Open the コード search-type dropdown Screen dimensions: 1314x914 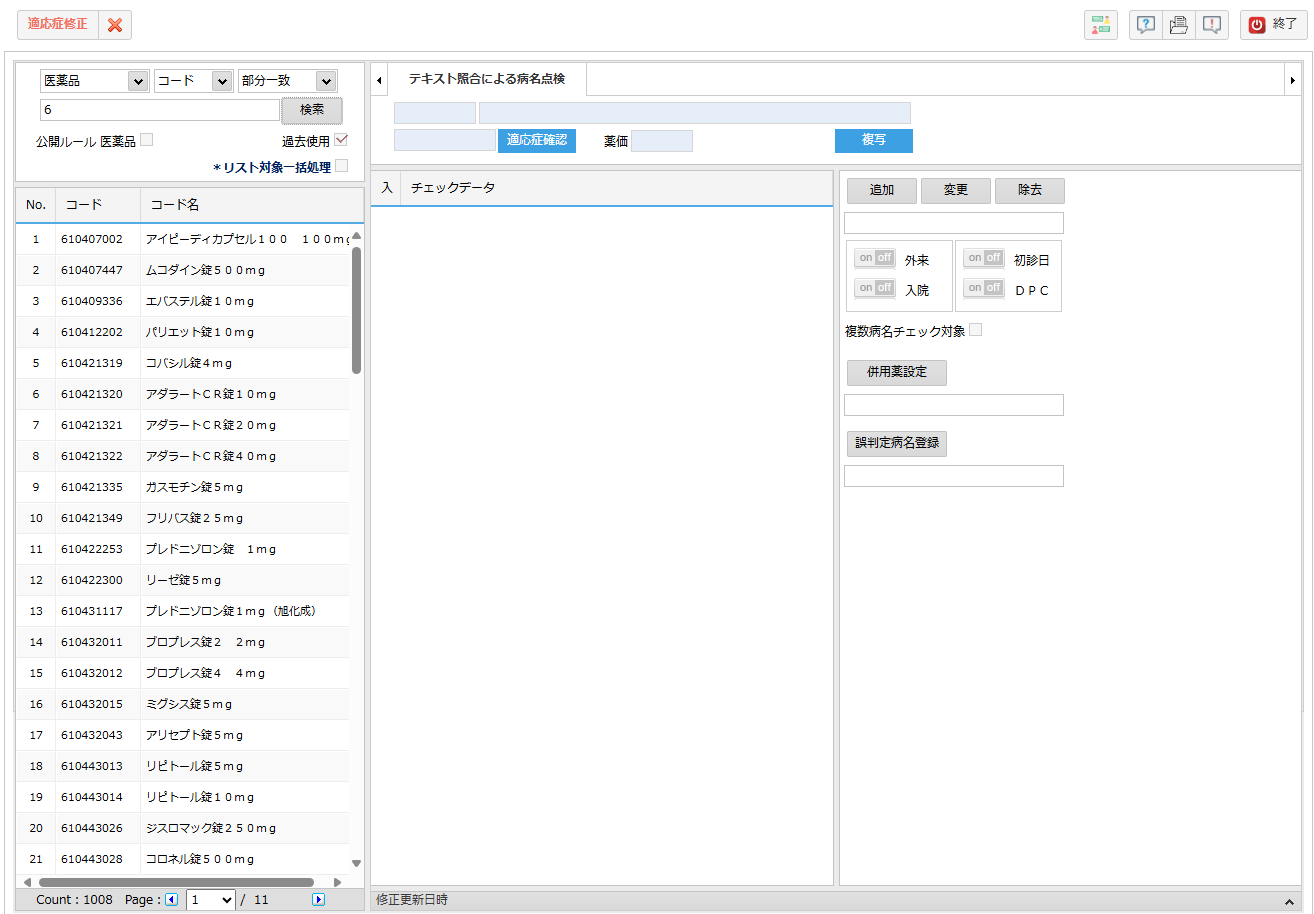point(194,81)
